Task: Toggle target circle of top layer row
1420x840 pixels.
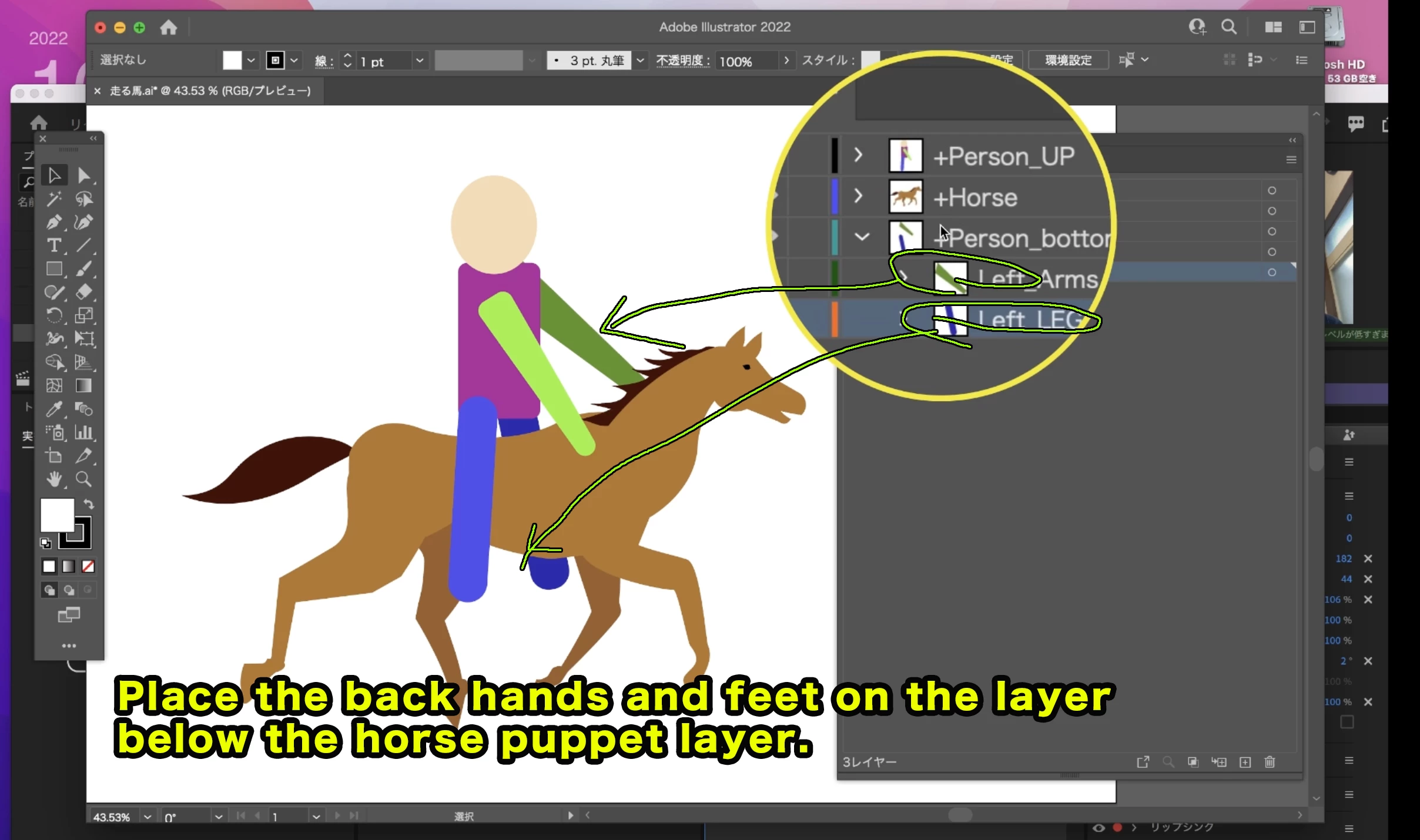Action: click(1272, 190)
